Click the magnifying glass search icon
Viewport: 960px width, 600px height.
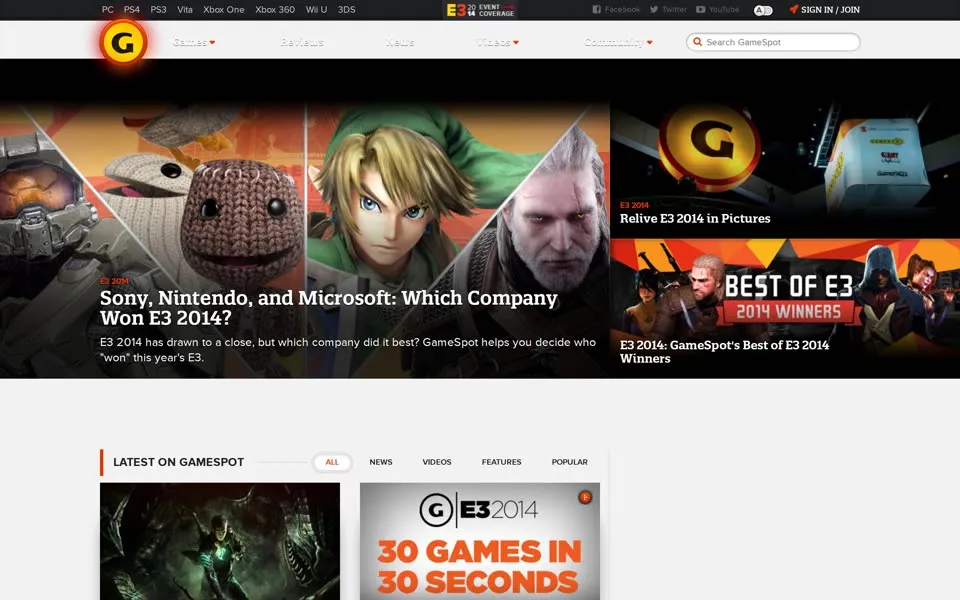tap(697, 42)
